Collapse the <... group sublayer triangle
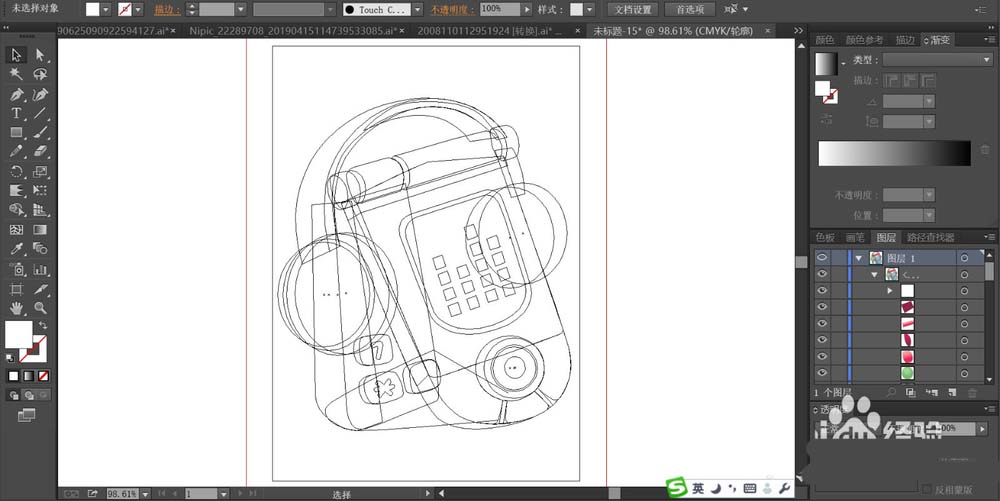This screenshot has height=501, width=1000. [875, 275]
